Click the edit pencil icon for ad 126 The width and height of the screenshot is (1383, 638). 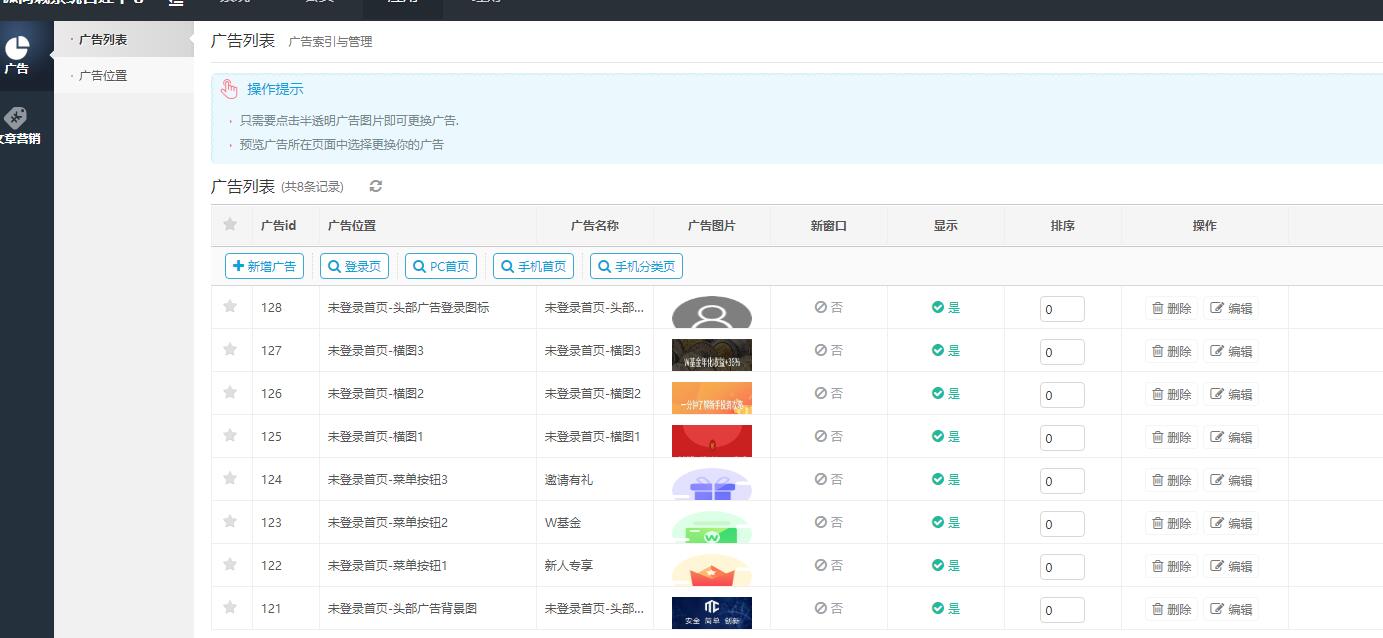click(1218, 394)
